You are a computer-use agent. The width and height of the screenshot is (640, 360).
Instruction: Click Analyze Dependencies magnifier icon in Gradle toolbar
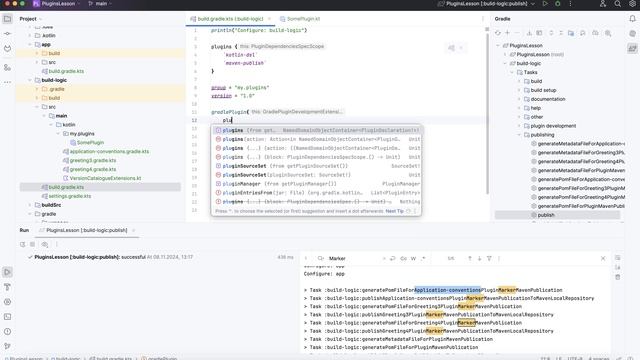tap(608, 33)
